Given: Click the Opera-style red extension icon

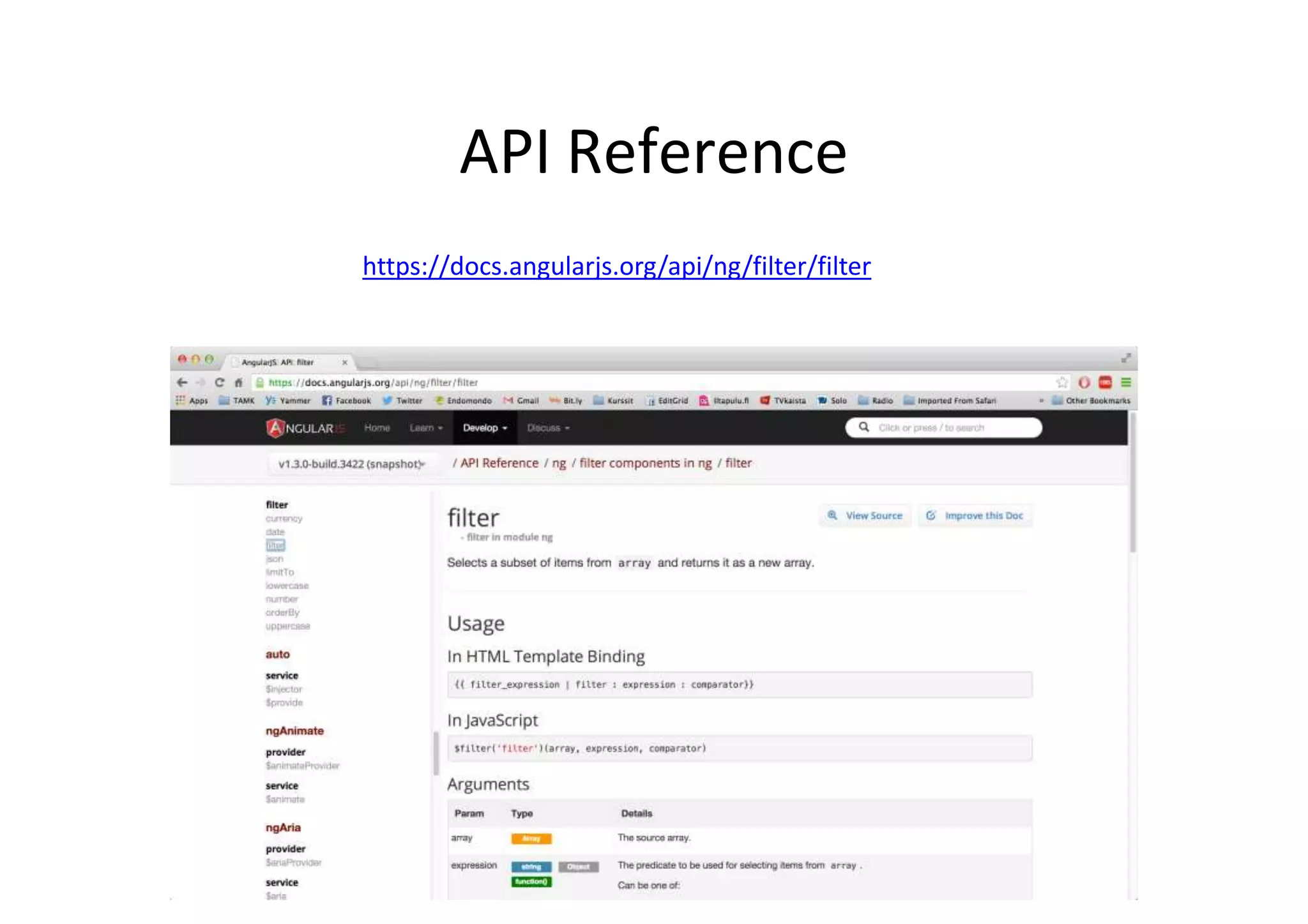Looking at the screenshot, I should (x=1084, y=382).
